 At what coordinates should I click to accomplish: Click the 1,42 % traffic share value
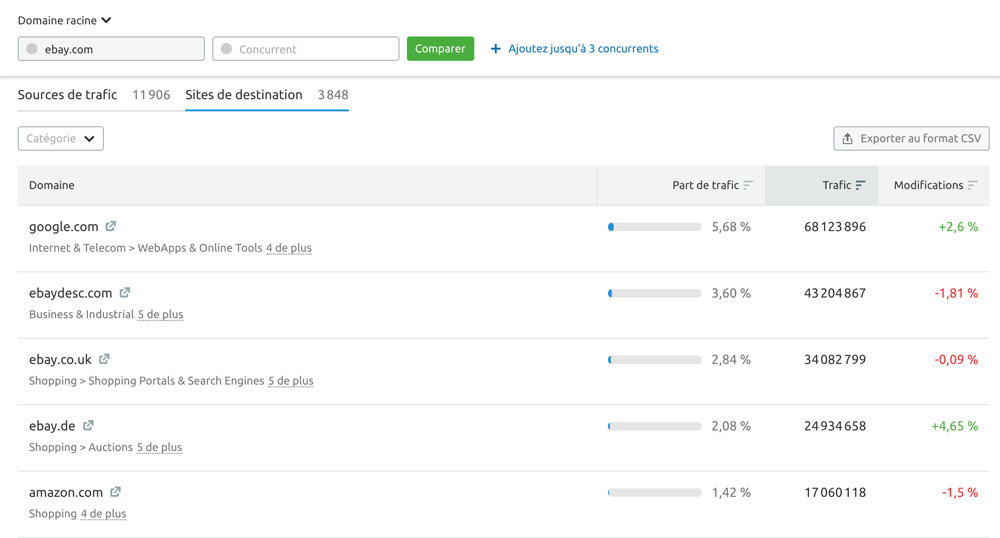732,492
